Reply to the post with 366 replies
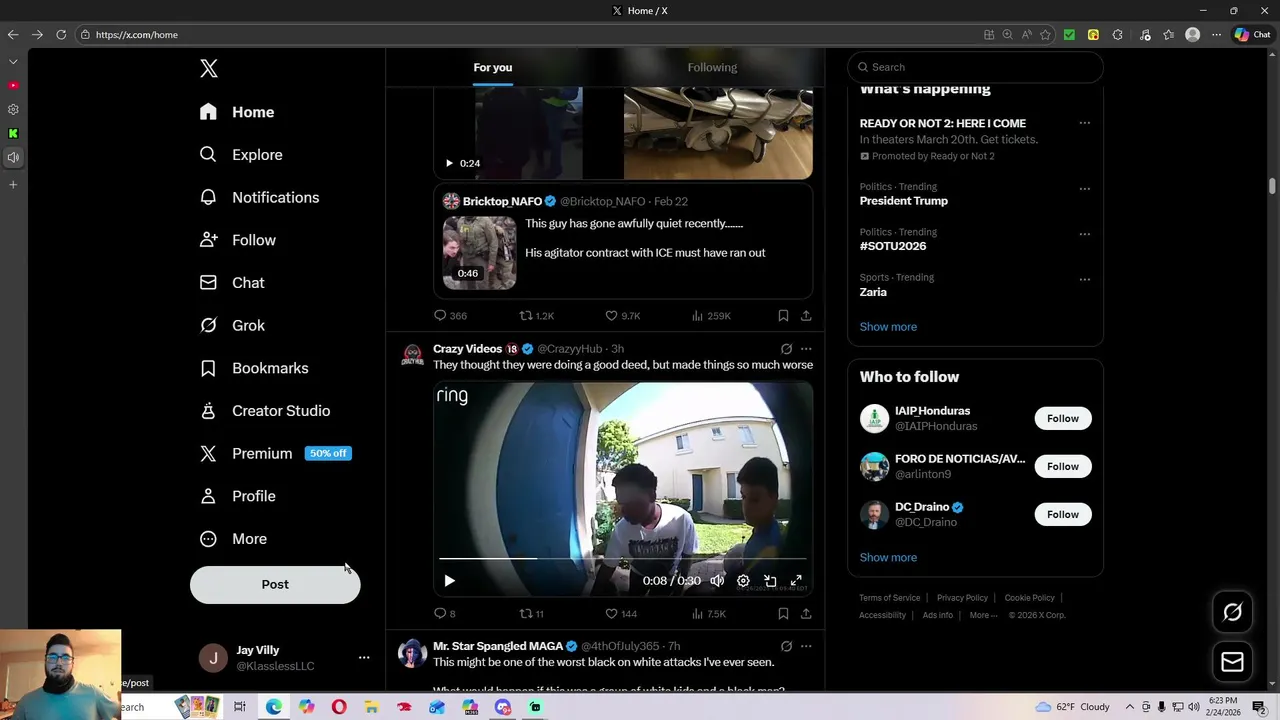1280x720 pixels. coord(450,316)
